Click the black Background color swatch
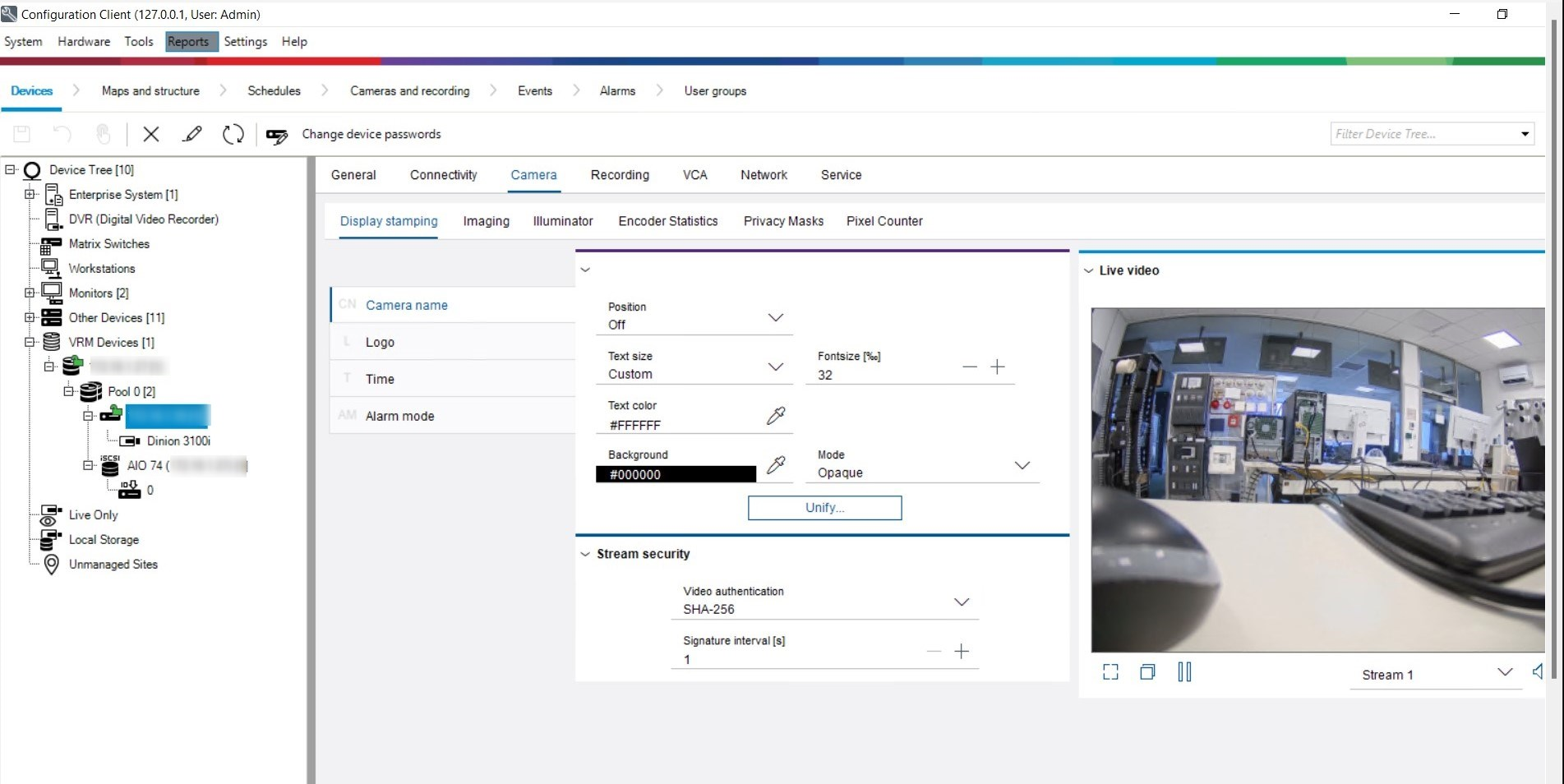This screenshot has width=1564, height=784. (x=676, y=474)
